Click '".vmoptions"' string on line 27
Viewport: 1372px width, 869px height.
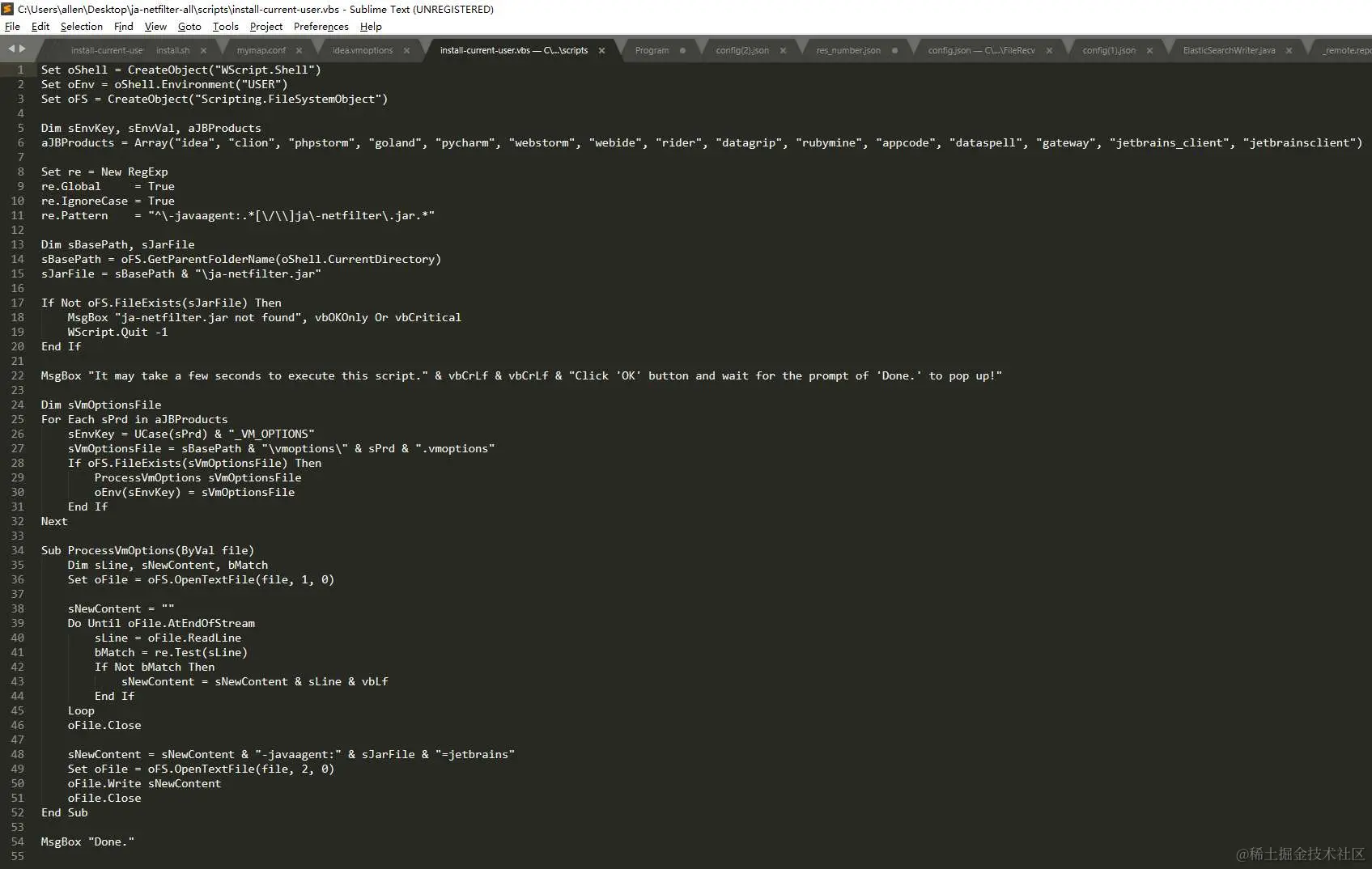[454, 448]
